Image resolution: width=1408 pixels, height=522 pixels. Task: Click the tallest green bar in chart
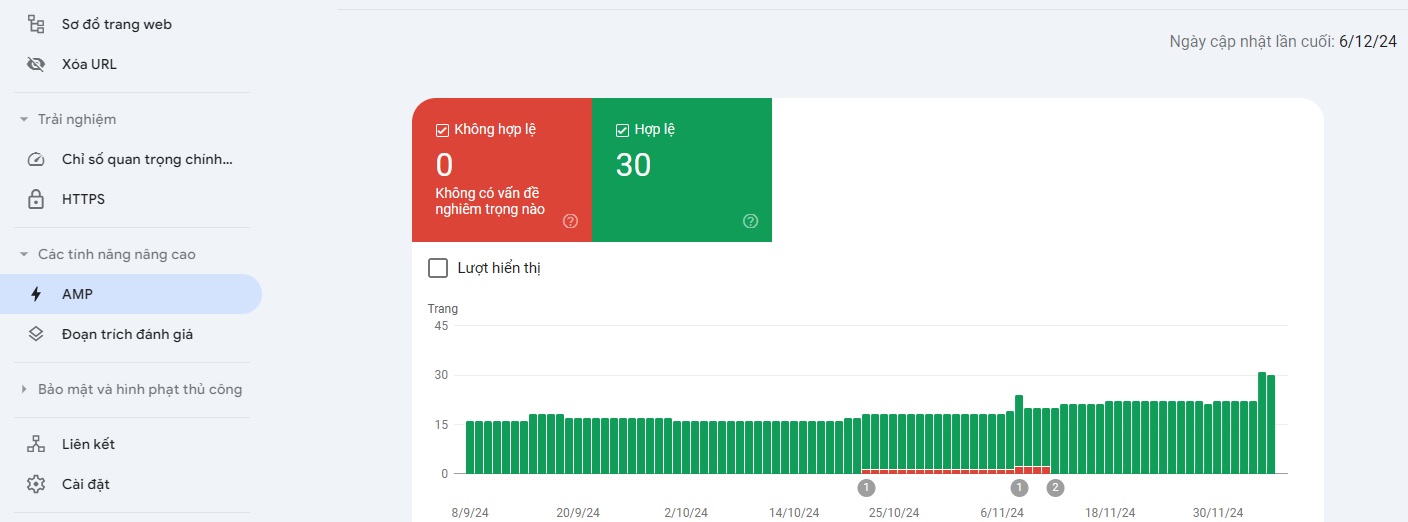1262,423
